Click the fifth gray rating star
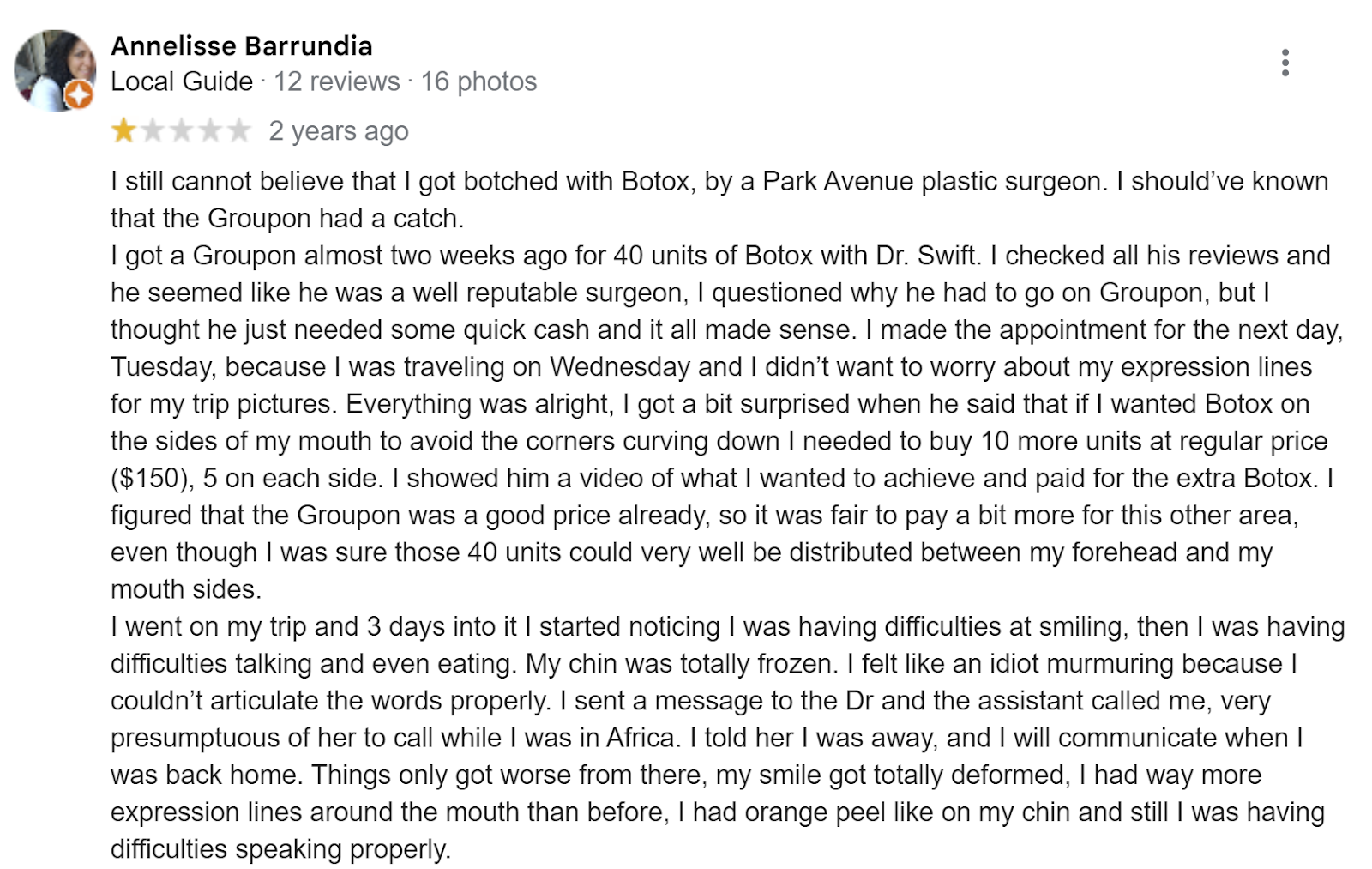Screen dimensions: 1372x869 coord(238,130)
